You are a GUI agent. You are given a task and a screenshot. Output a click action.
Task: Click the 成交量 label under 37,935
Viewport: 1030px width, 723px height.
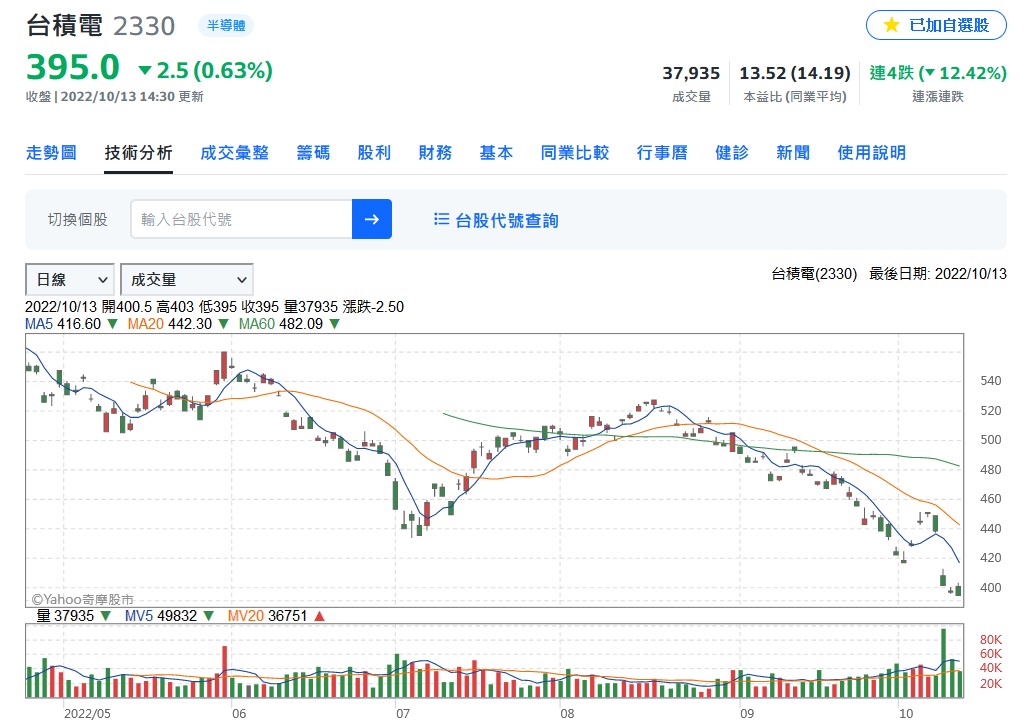click(x=691, y=97)
